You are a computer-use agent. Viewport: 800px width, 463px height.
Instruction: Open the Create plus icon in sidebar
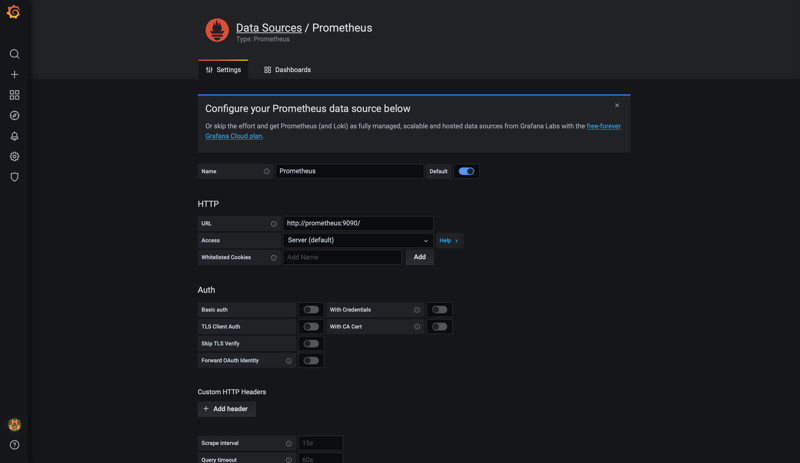(14, 75)
